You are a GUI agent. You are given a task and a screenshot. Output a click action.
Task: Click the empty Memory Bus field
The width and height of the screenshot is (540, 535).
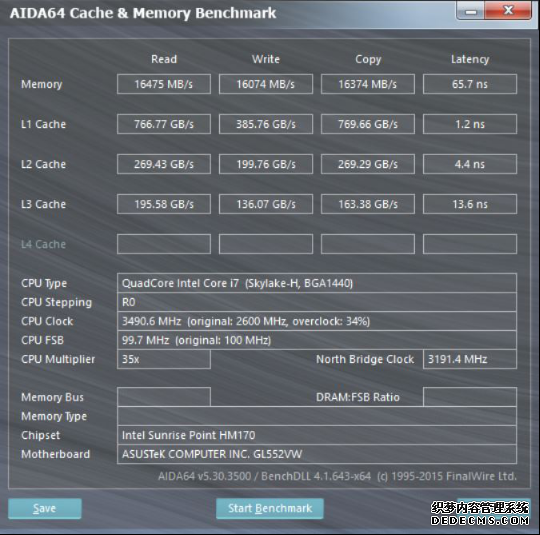[x=164, y=397]
